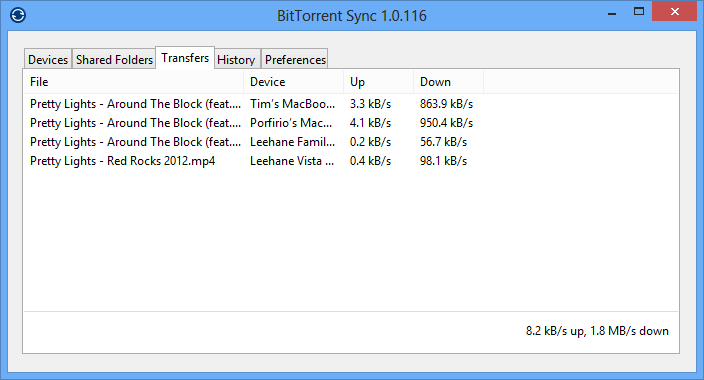This screenshot has height=380, width=704.
Task: Switch to the Devices tab
Action: 48,59
